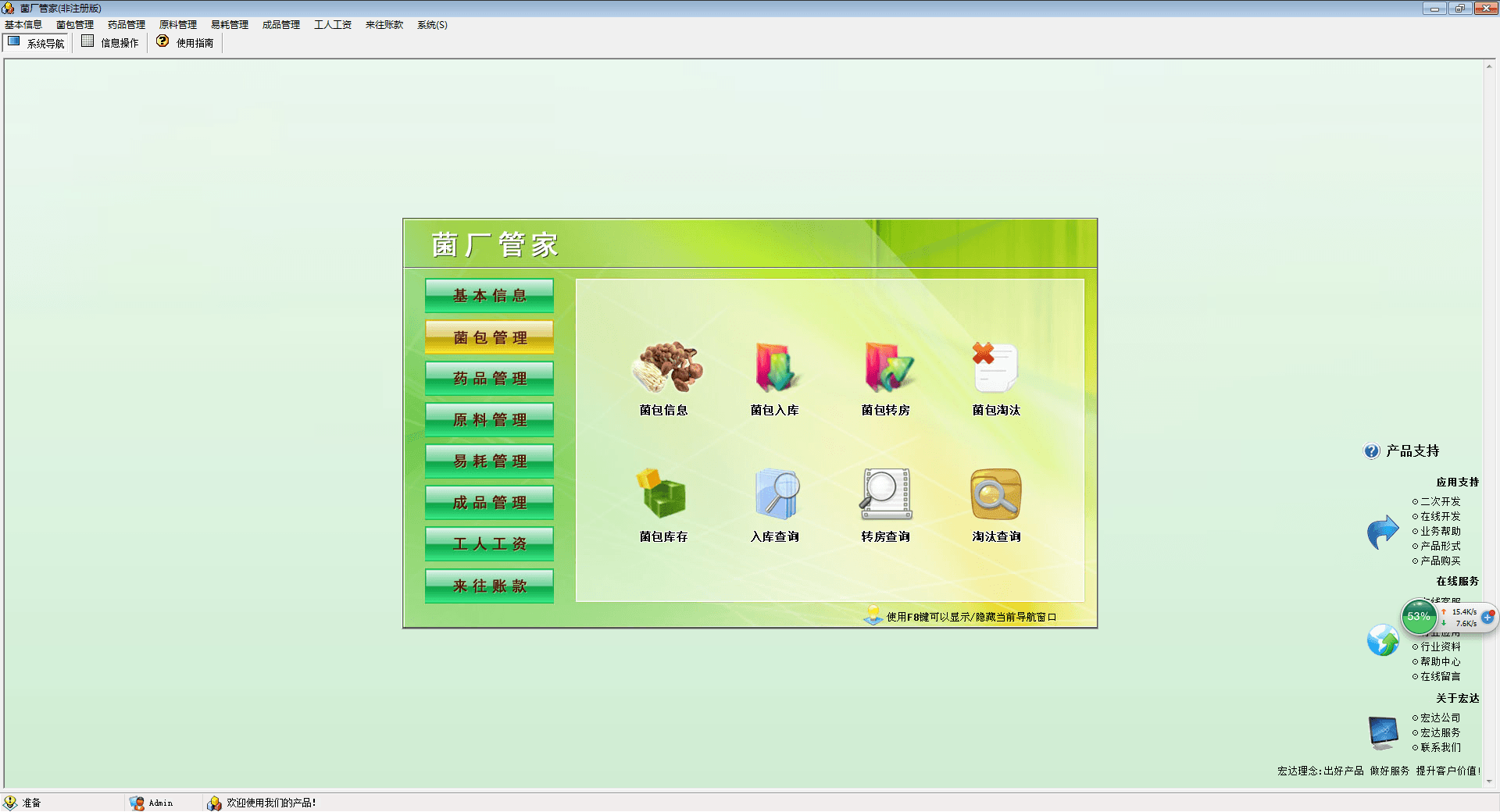1500x812 pixels.
Task: Click the scrollbar down arrow at right edge
Action: coord(1489,781)
